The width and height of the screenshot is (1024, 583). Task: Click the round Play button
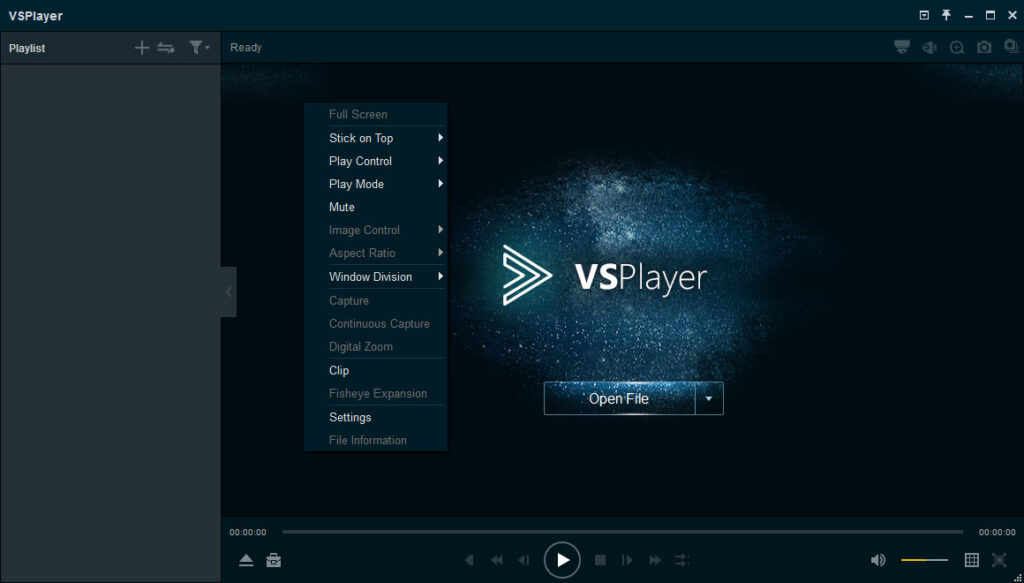click(562, 559)
